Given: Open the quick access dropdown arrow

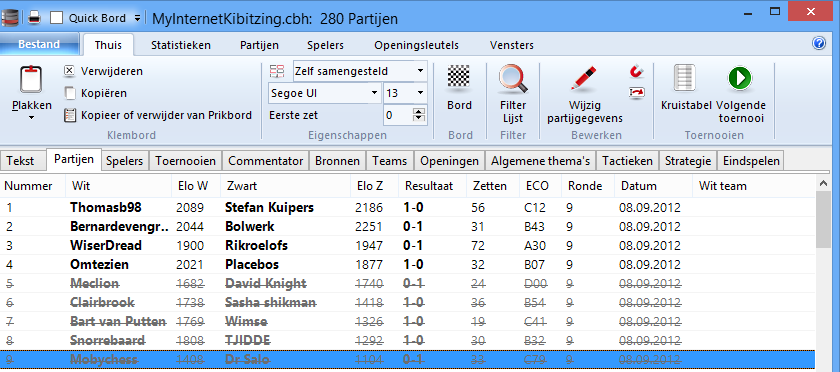Looking at the screenshot, I should [137, 18].
